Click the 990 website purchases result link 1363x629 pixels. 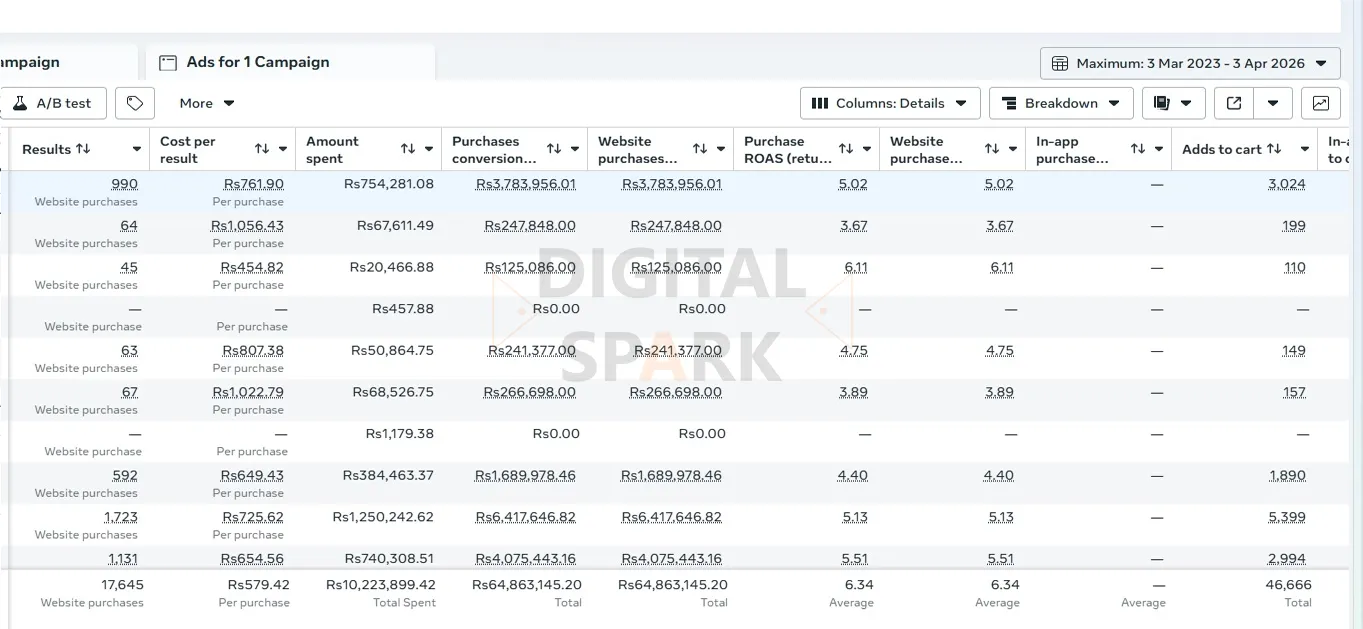tap(125, 184)
